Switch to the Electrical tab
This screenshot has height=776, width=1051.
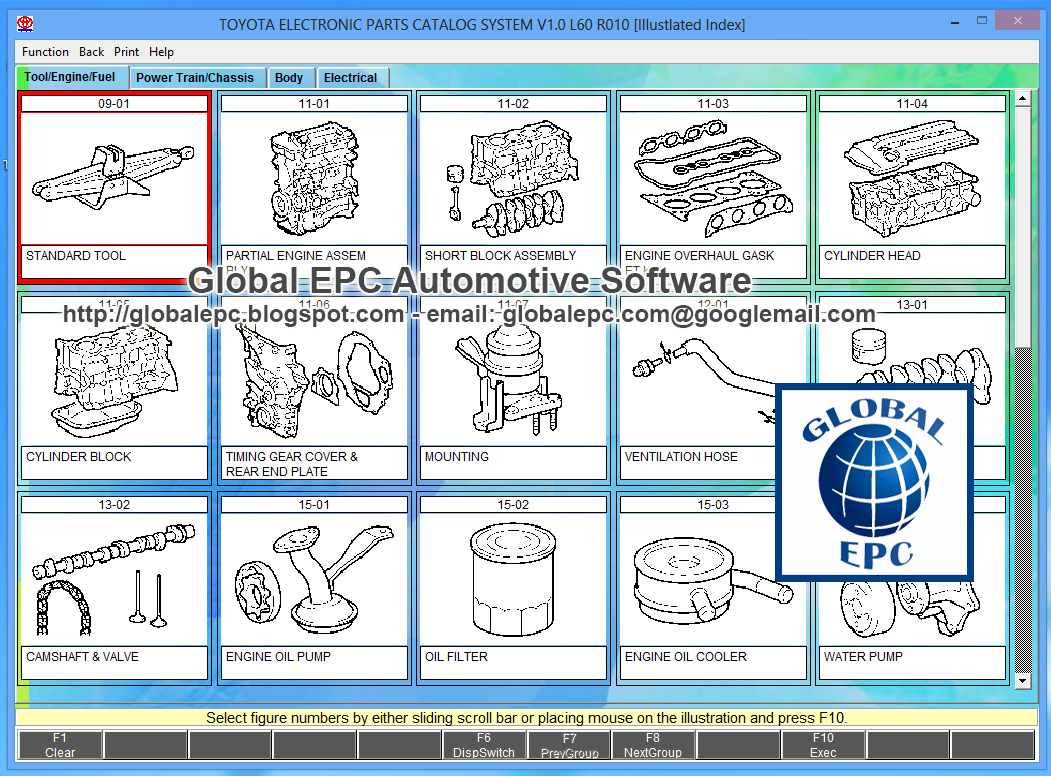pyautogui.click(x=351, y=78)
